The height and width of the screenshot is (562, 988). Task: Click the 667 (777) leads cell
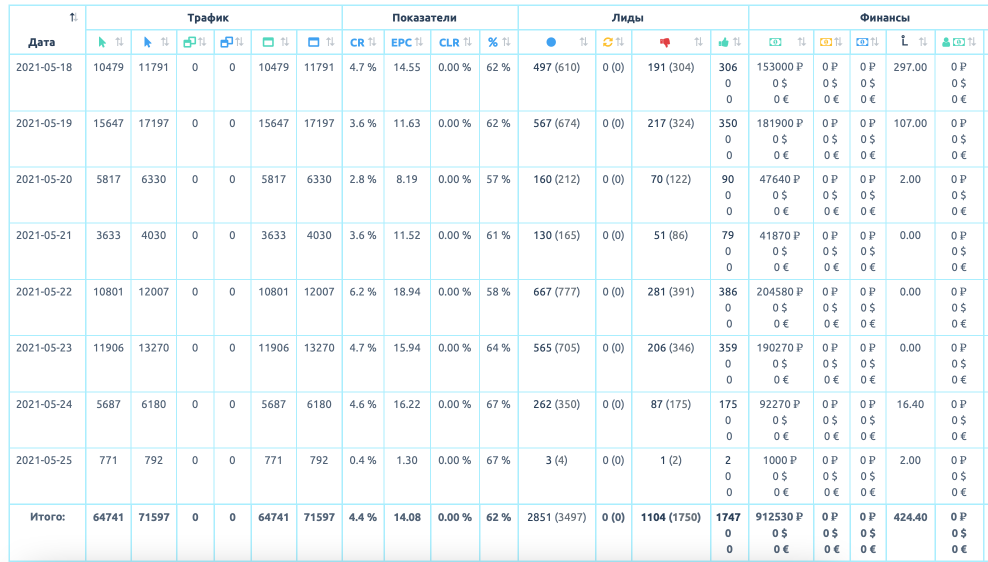tap(556, 292)
